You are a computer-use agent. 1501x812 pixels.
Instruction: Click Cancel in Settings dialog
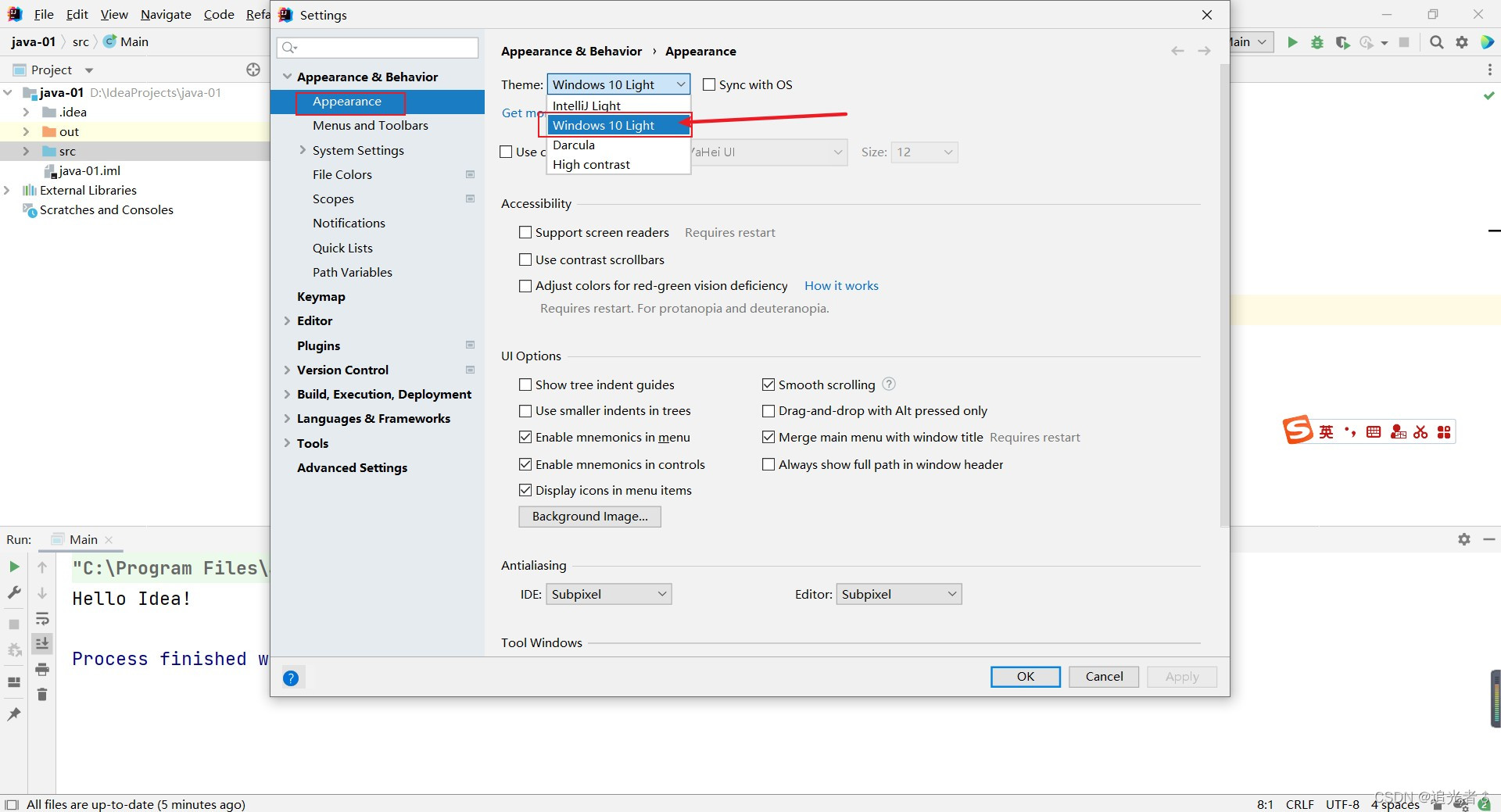1104,677
